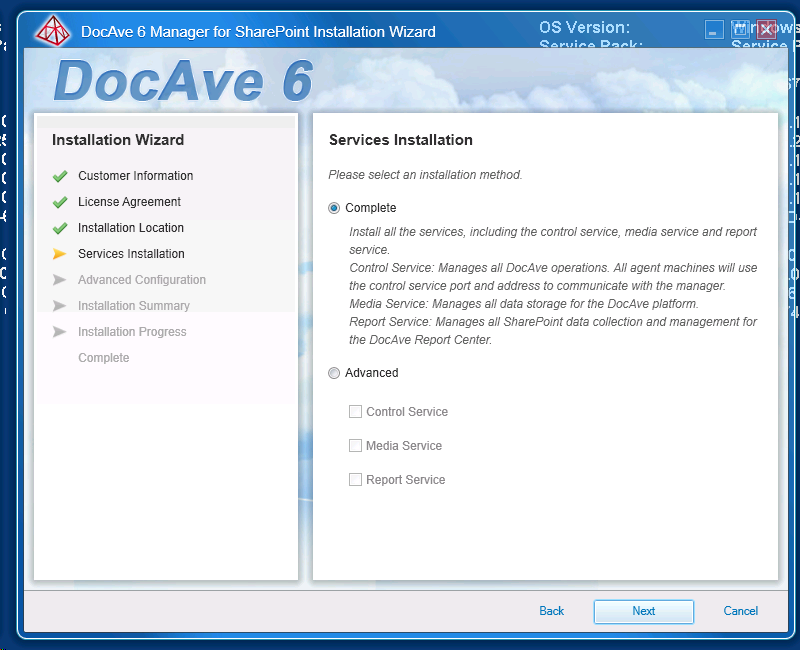
Task: Click green checkmark beside Customer Information
Action: click(60, 176)
